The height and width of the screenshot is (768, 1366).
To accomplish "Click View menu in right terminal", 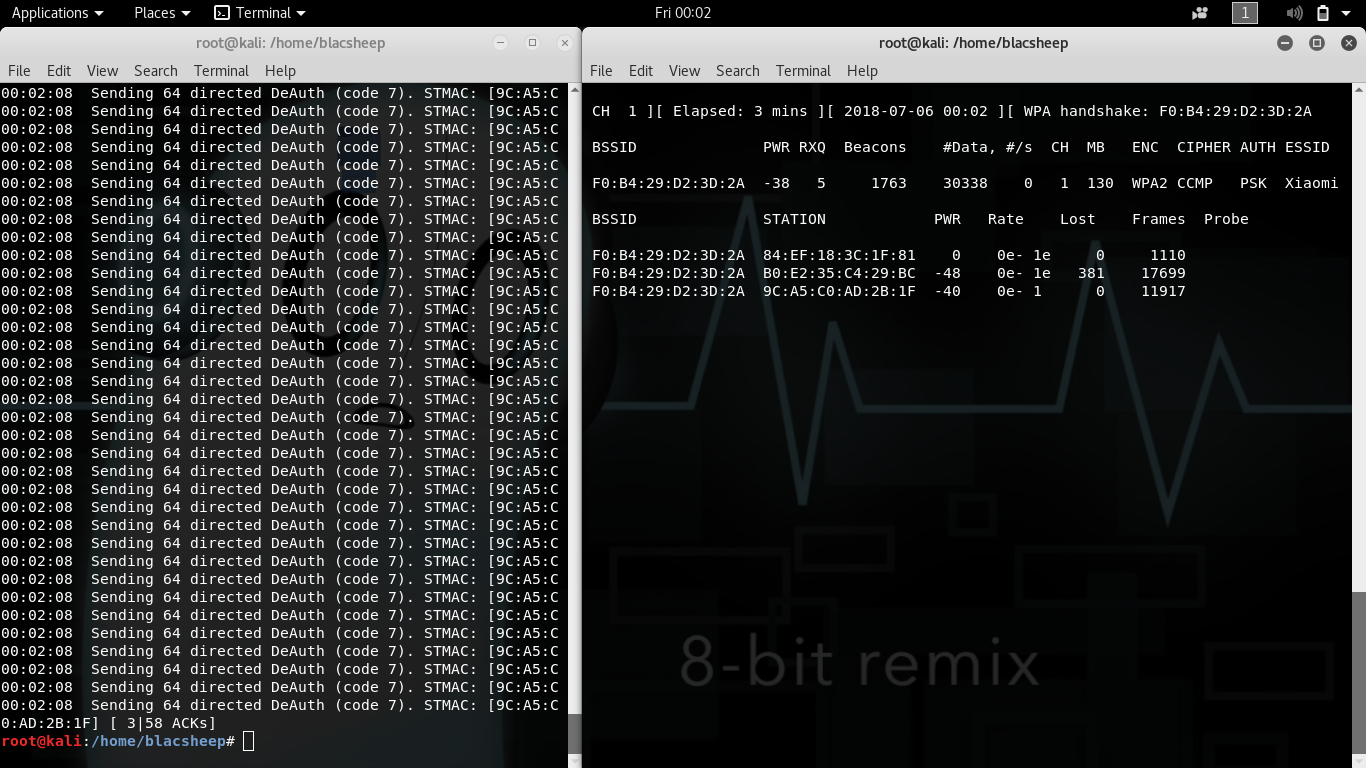I will (x=684, y=71).
